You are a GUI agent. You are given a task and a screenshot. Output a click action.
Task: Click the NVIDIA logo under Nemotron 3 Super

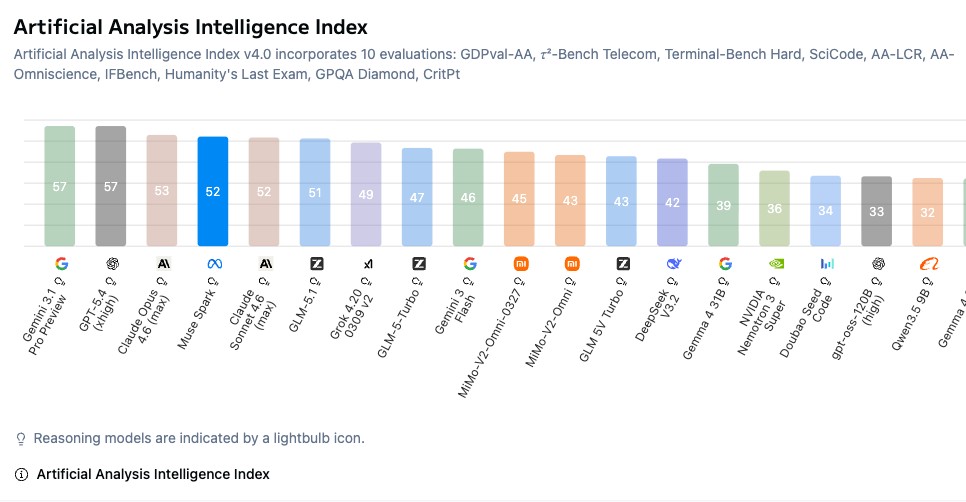(775, 264)
